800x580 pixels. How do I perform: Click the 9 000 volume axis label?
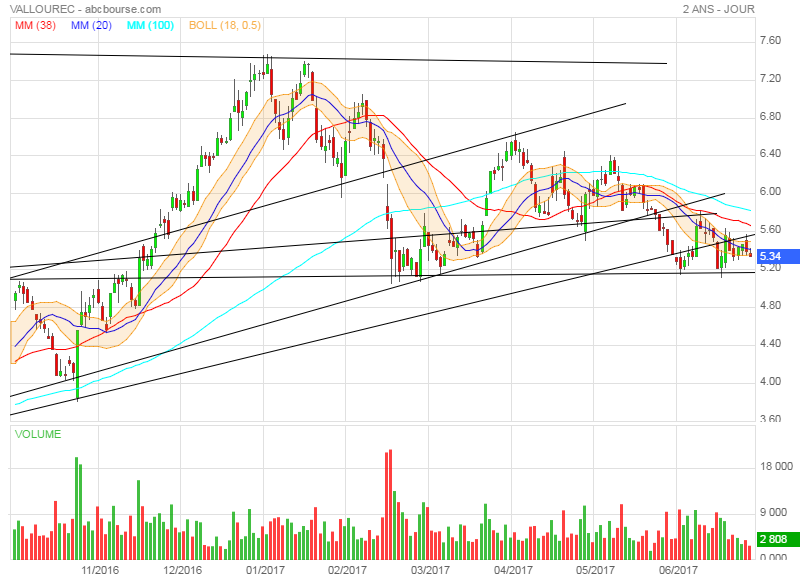click(x=773, y=512)
